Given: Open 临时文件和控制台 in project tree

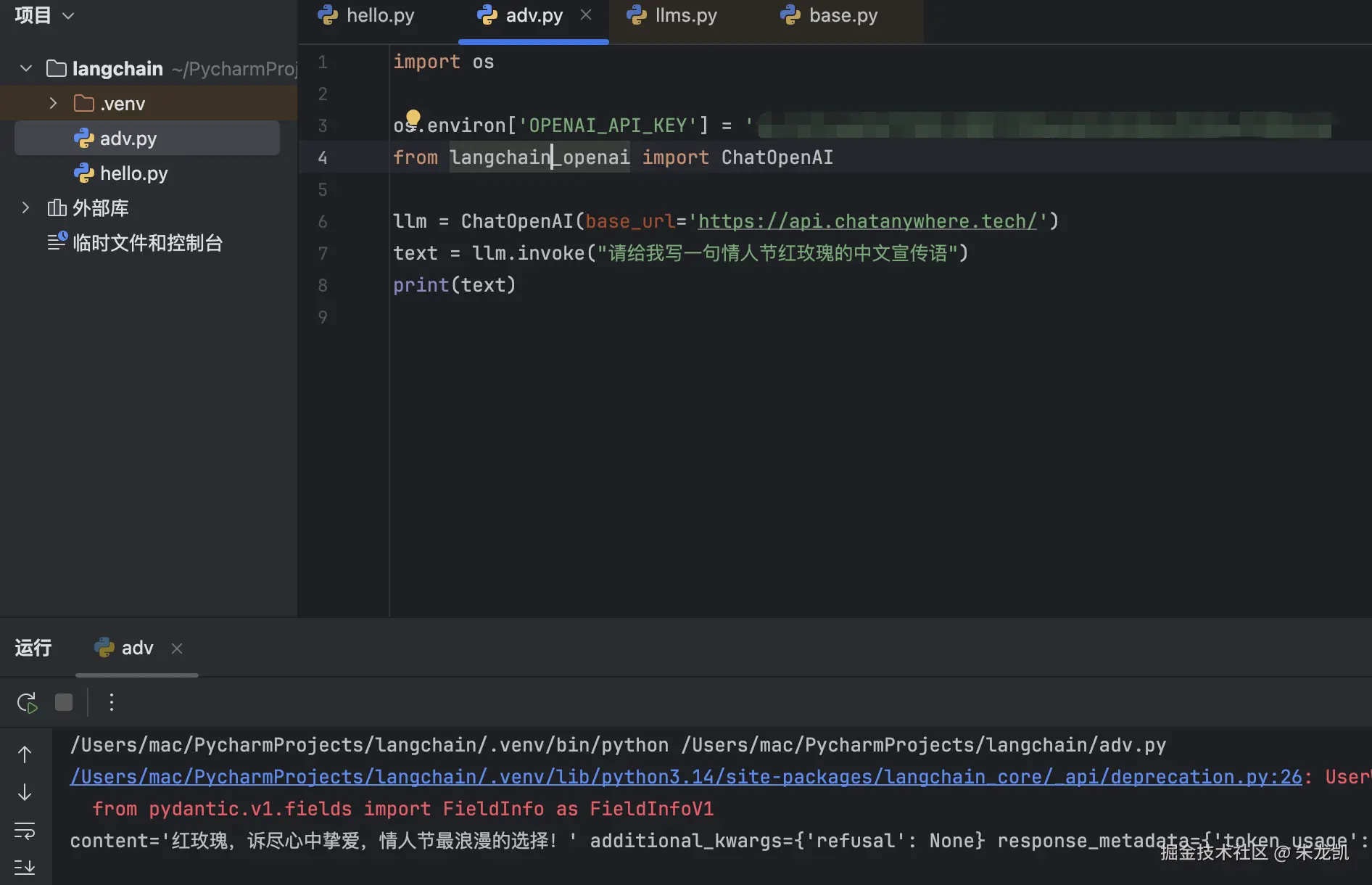Looking at the screenshot, I should point(146,243).
